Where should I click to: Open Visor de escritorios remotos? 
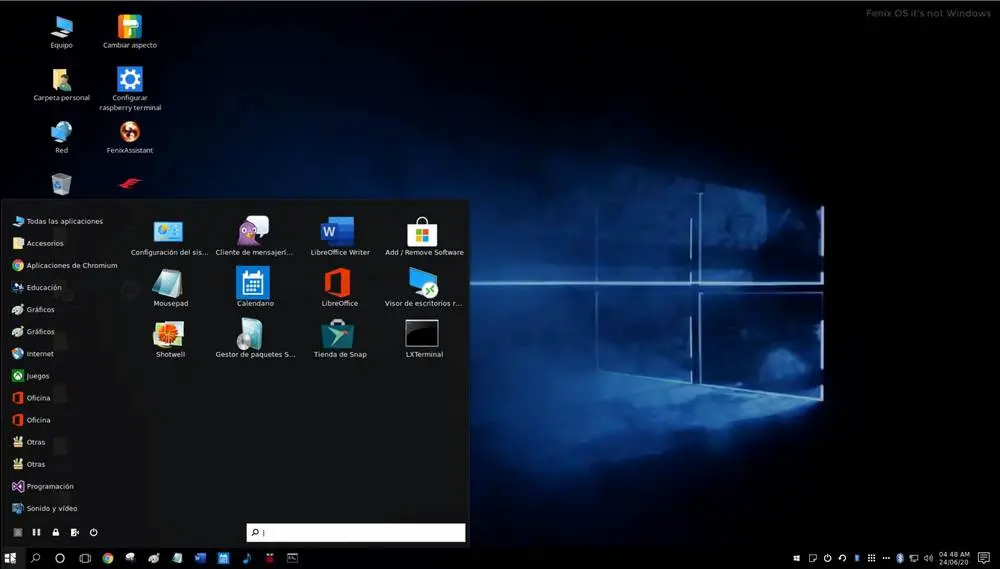click(x=423, y=288)
